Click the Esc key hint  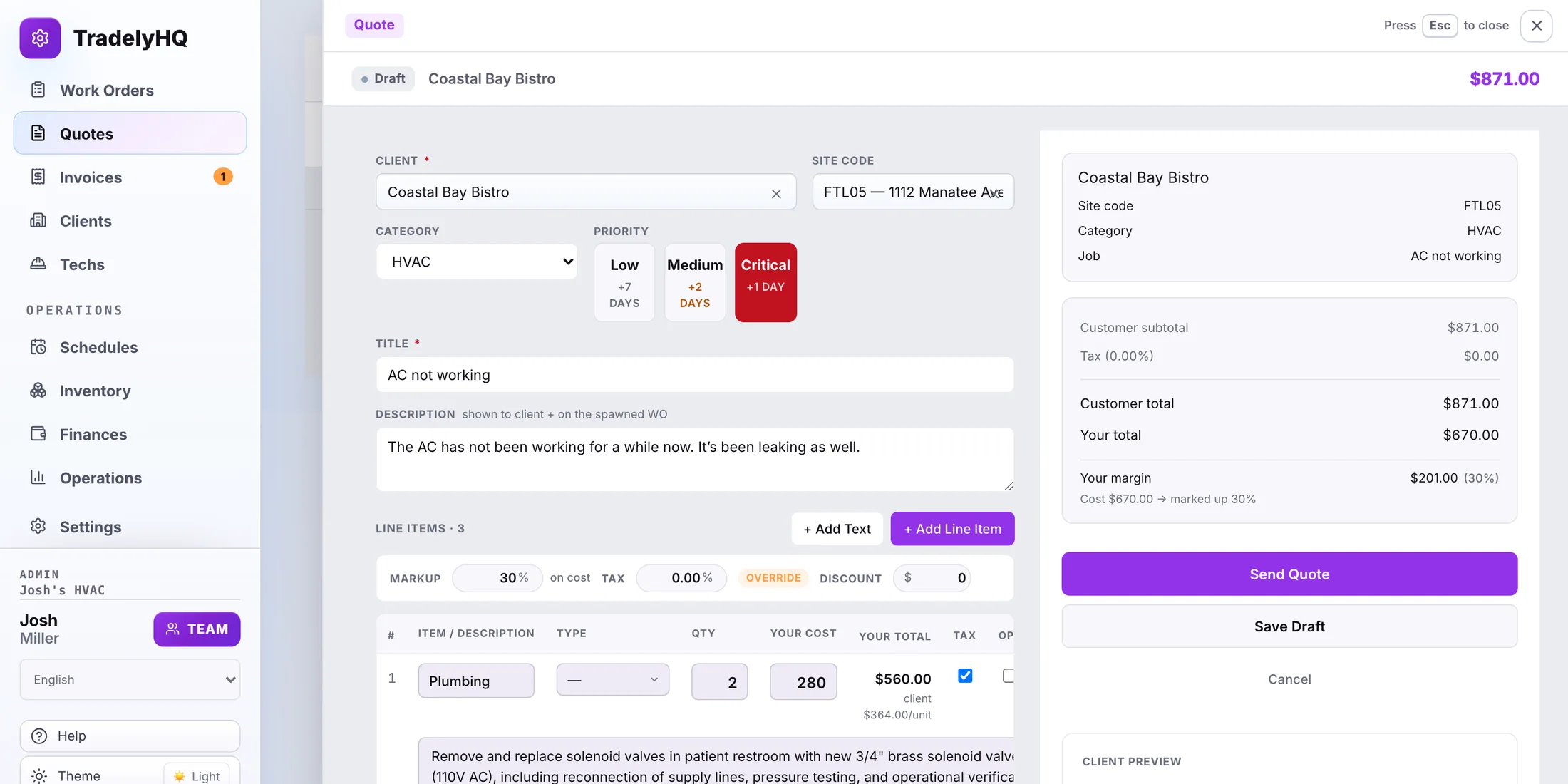(1439, 25)
